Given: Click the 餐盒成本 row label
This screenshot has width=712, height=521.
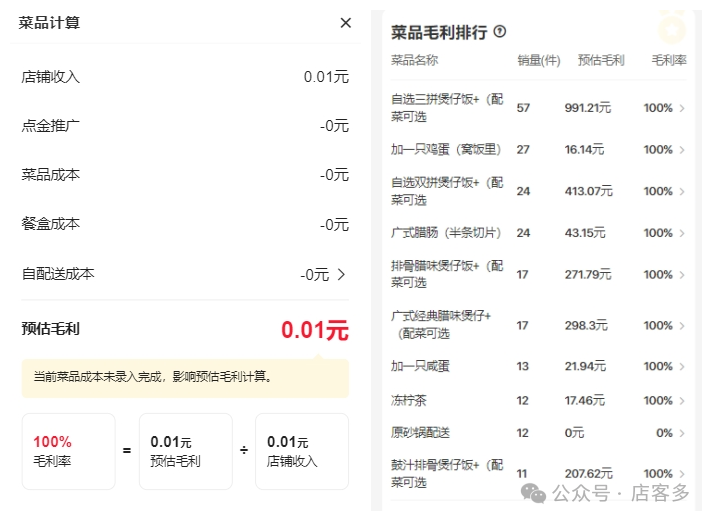Looking at the screenshot, I should [50, 224].
